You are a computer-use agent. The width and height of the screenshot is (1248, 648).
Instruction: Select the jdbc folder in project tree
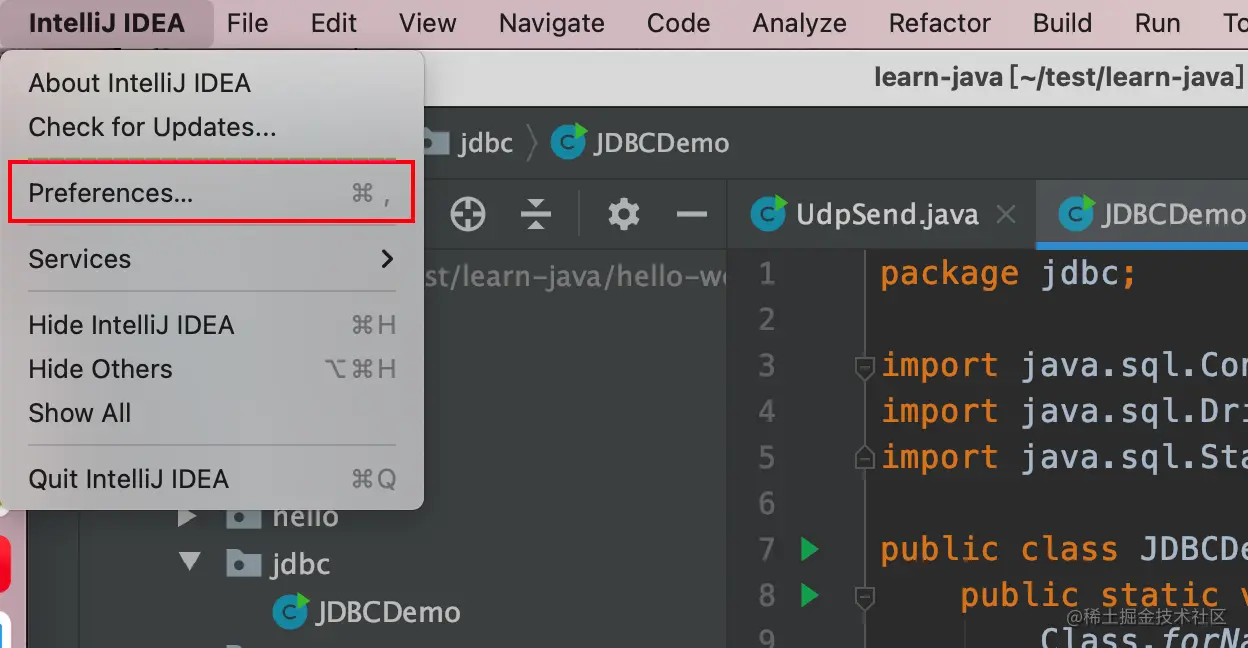pyautogui.click(x=300, y=564)
